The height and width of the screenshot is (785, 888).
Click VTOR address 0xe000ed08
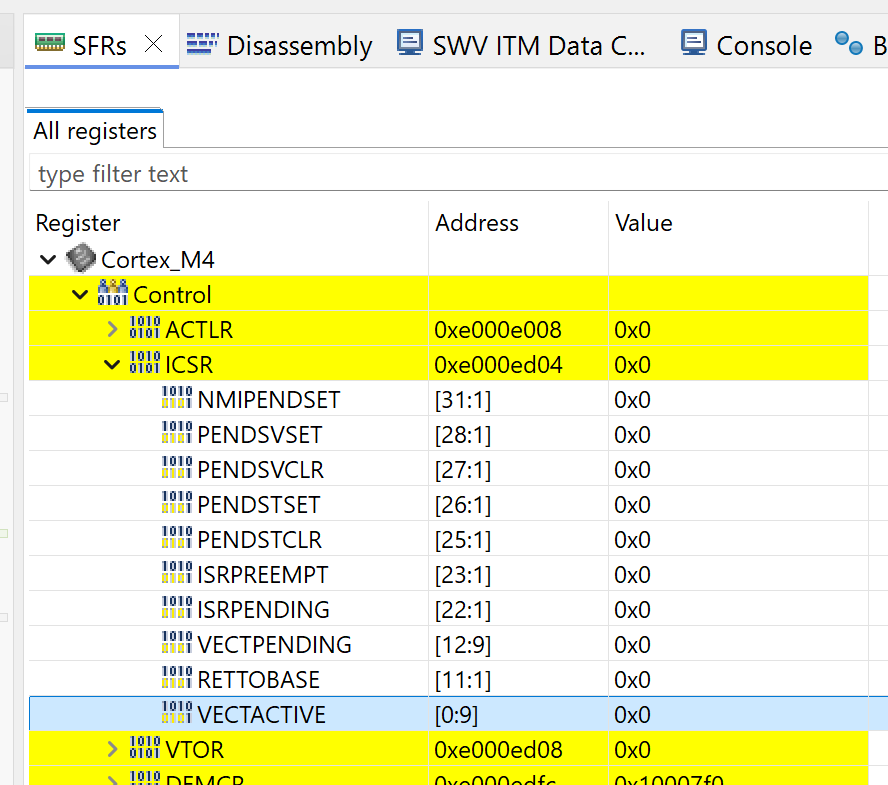[498, 750]
